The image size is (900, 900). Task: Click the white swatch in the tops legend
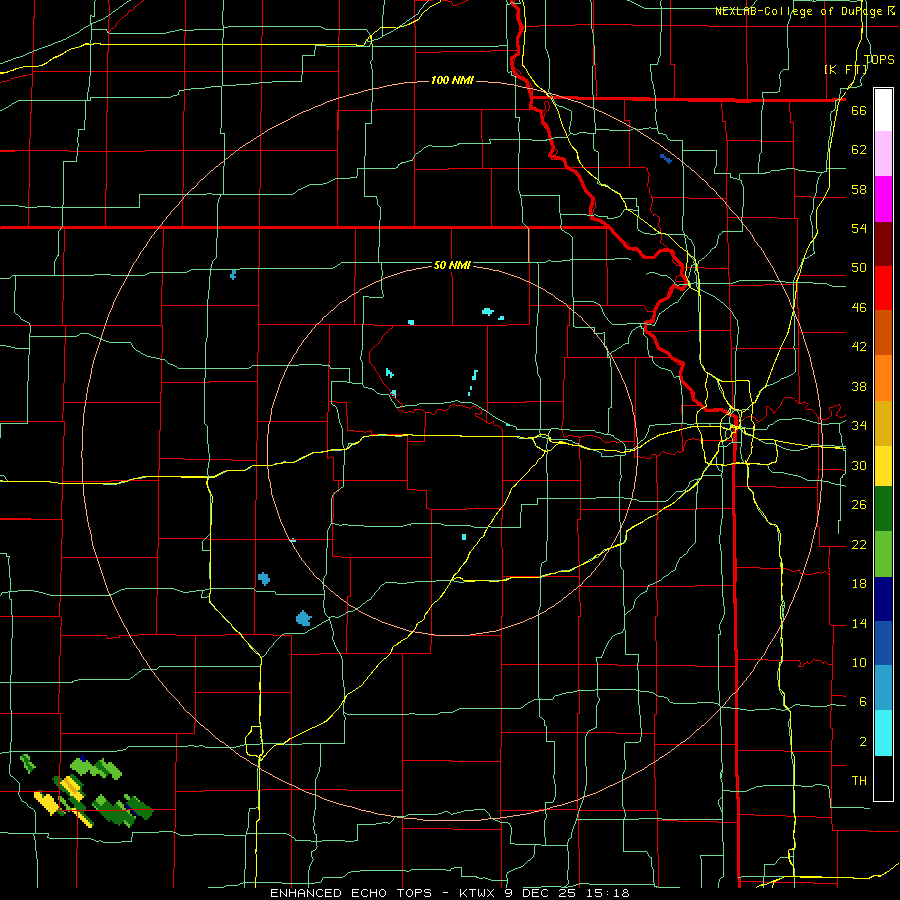pos(883,110)
